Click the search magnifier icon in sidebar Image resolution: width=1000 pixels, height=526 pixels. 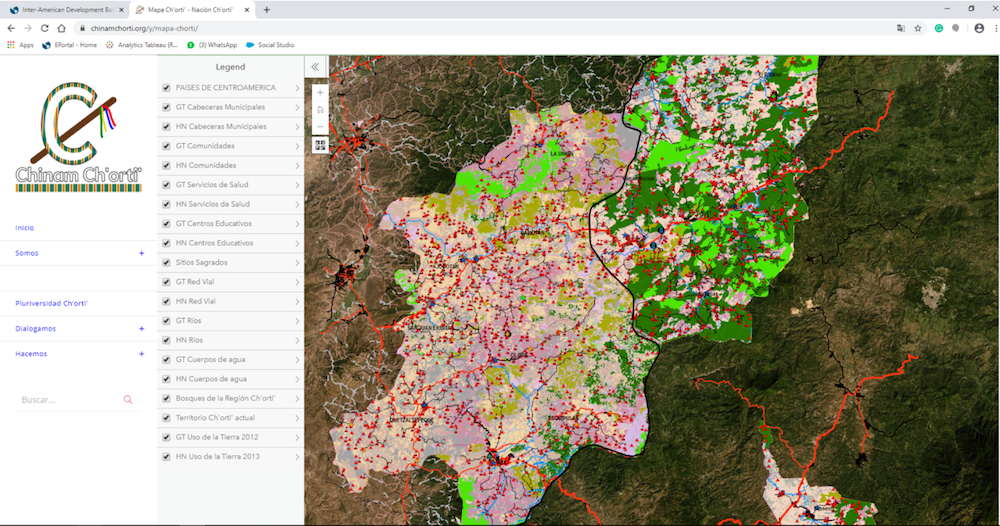click(128, 400)
